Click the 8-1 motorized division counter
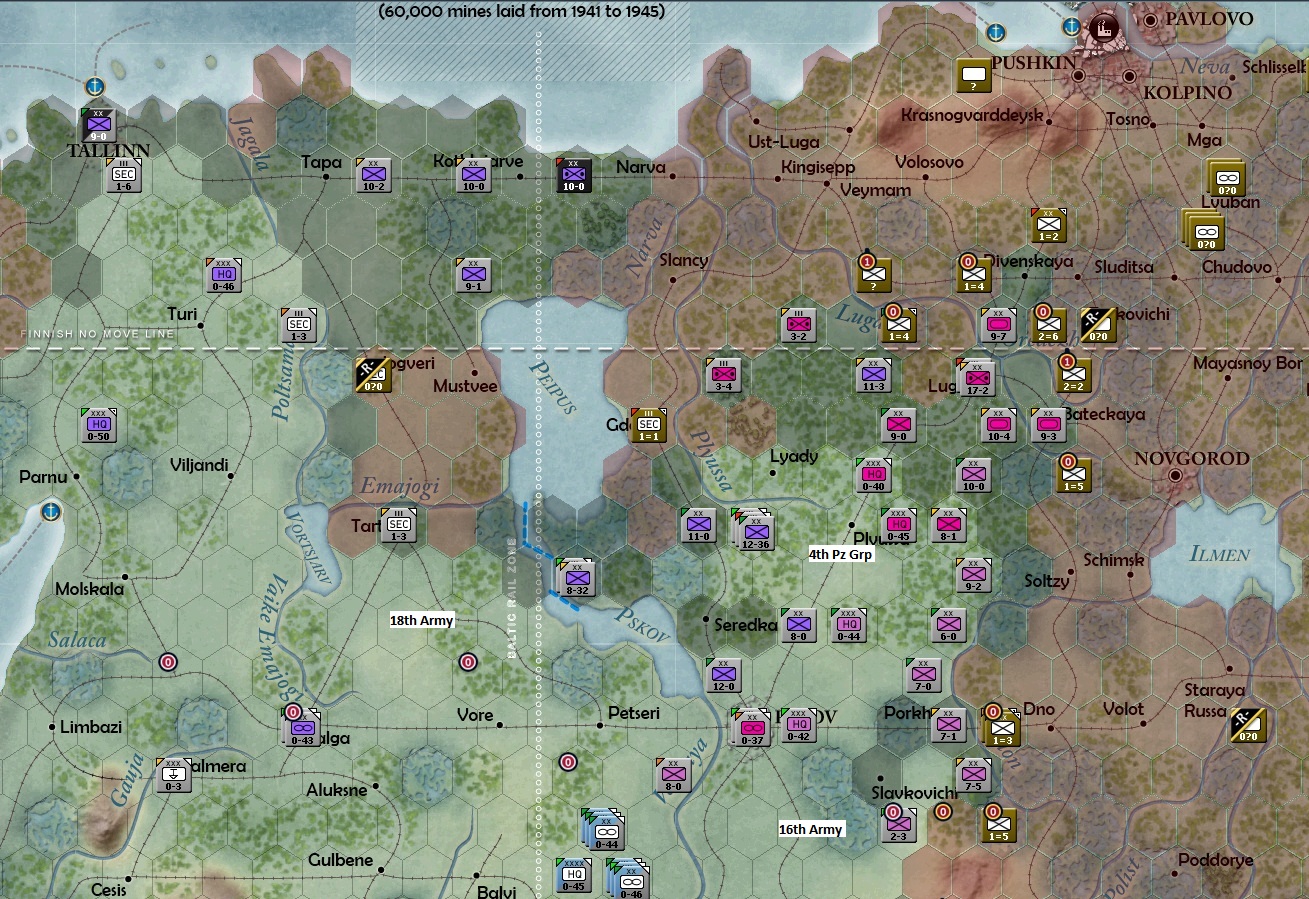Viewport: 1309px width, 899px height. pos(948,525)
